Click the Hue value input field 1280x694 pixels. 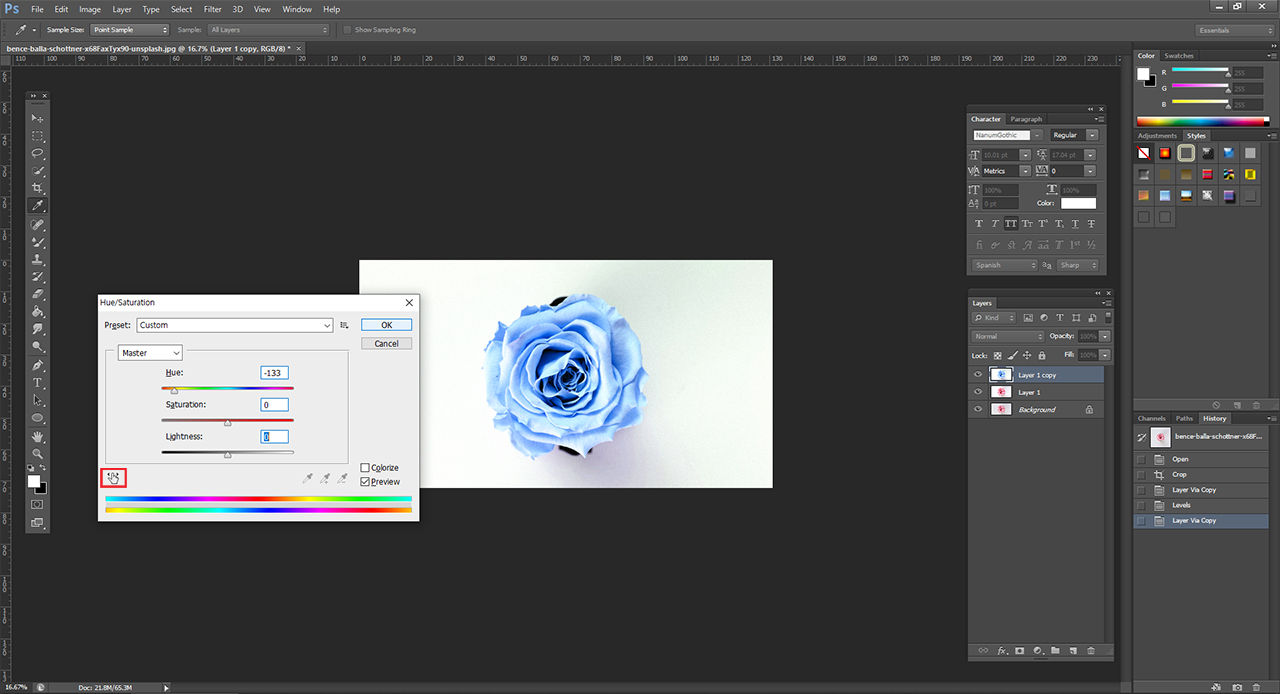[x=274, y=372]
